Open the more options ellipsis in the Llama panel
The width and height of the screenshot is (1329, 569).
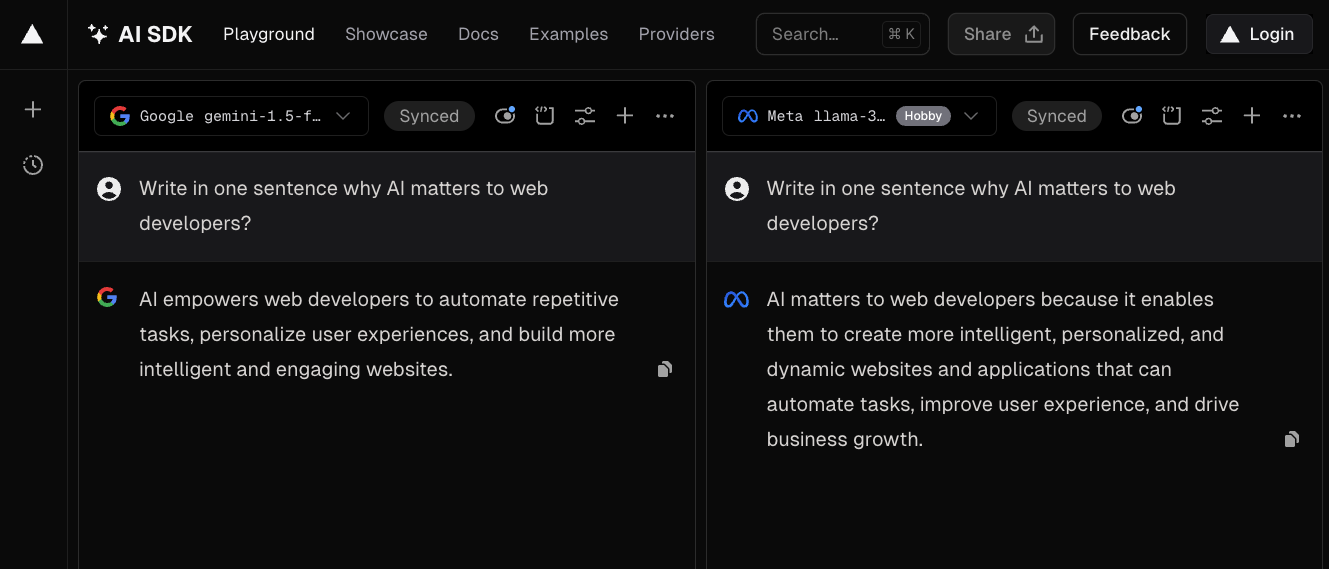1292,116
